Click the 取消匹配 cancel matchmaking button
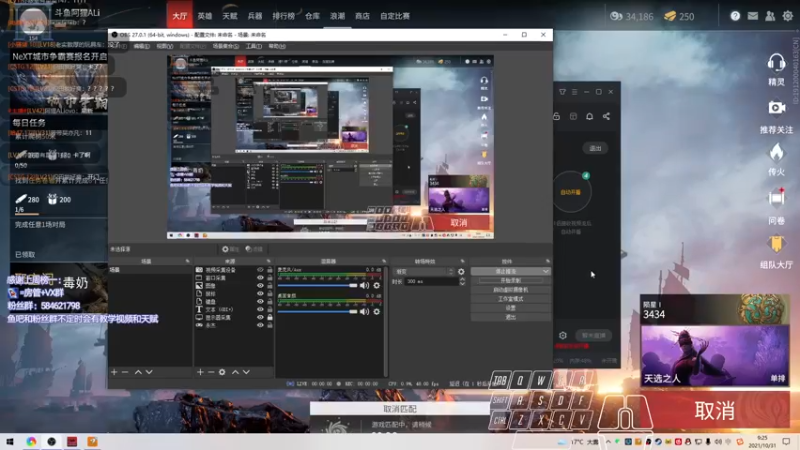Screen dimensions: 800x450 (399, 409)
